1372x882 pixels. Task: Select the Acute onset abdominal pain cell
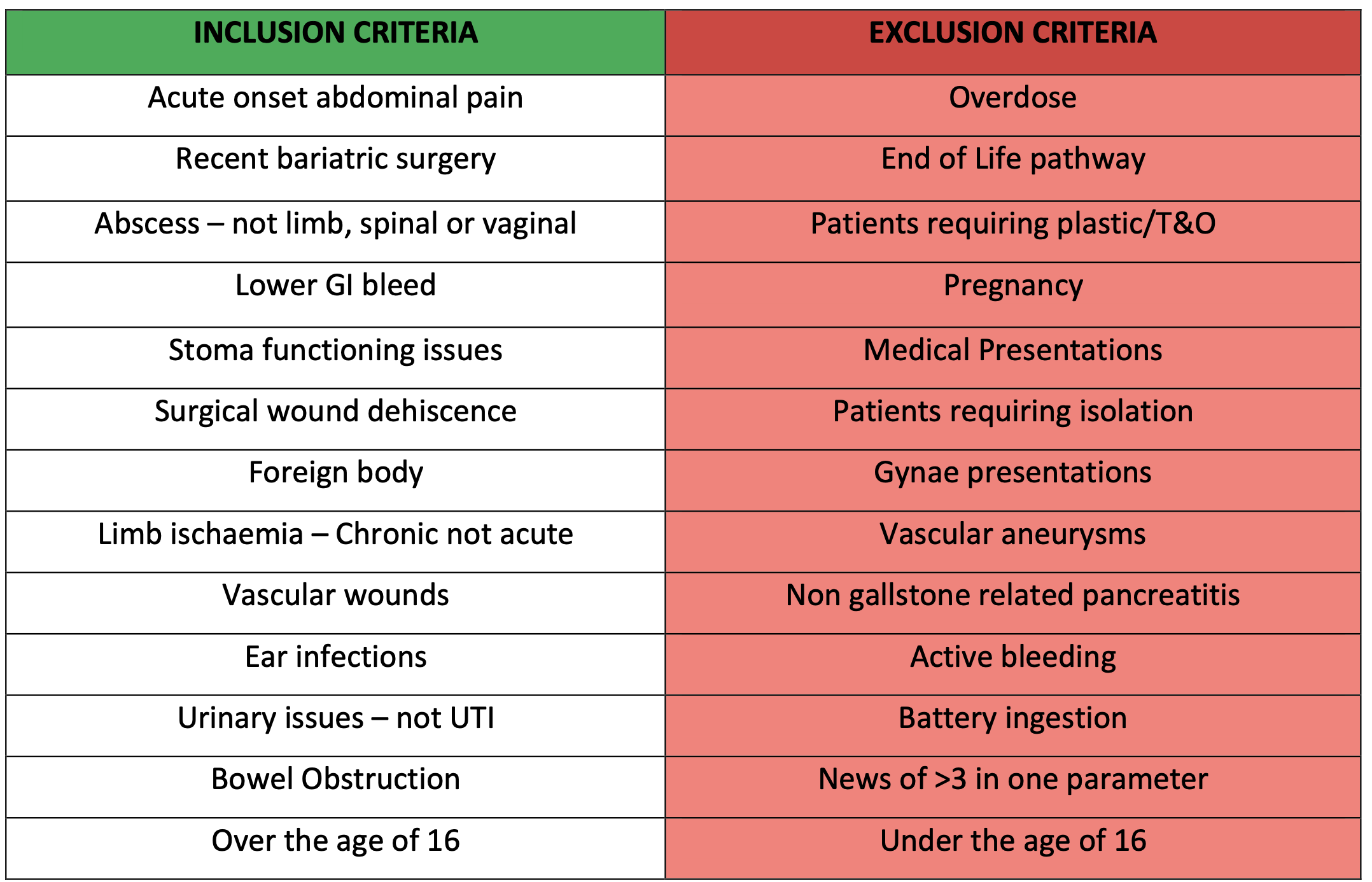tap(335, 98)
